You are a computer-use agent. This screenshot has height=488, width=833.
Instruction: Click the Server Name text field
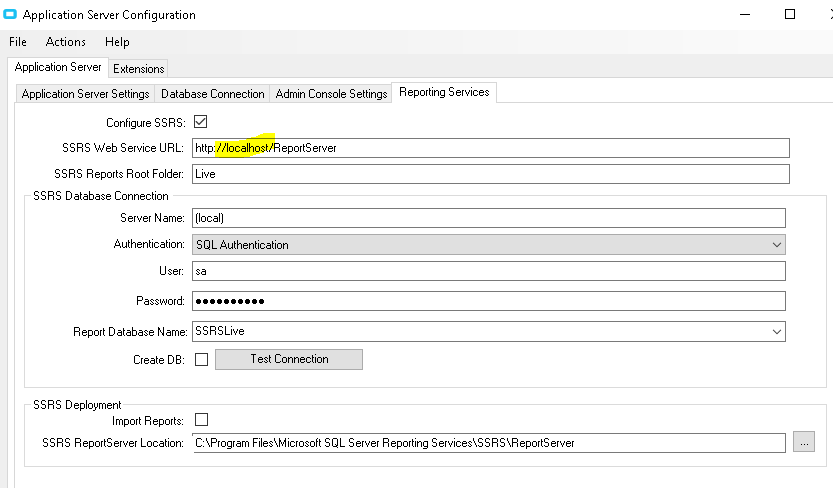[489, 218]
